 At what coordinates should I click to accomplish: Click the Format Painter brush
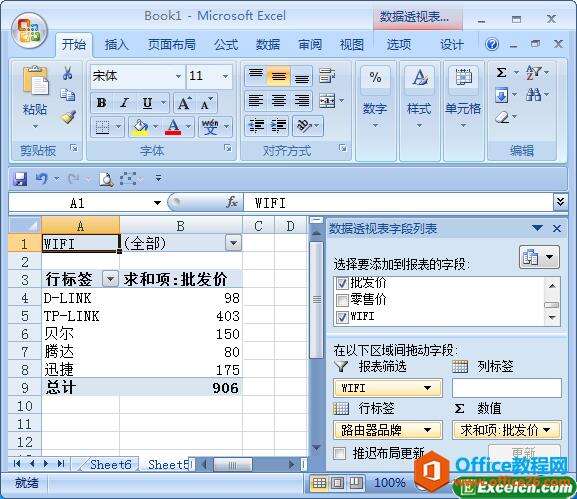[x=68, y=117]
